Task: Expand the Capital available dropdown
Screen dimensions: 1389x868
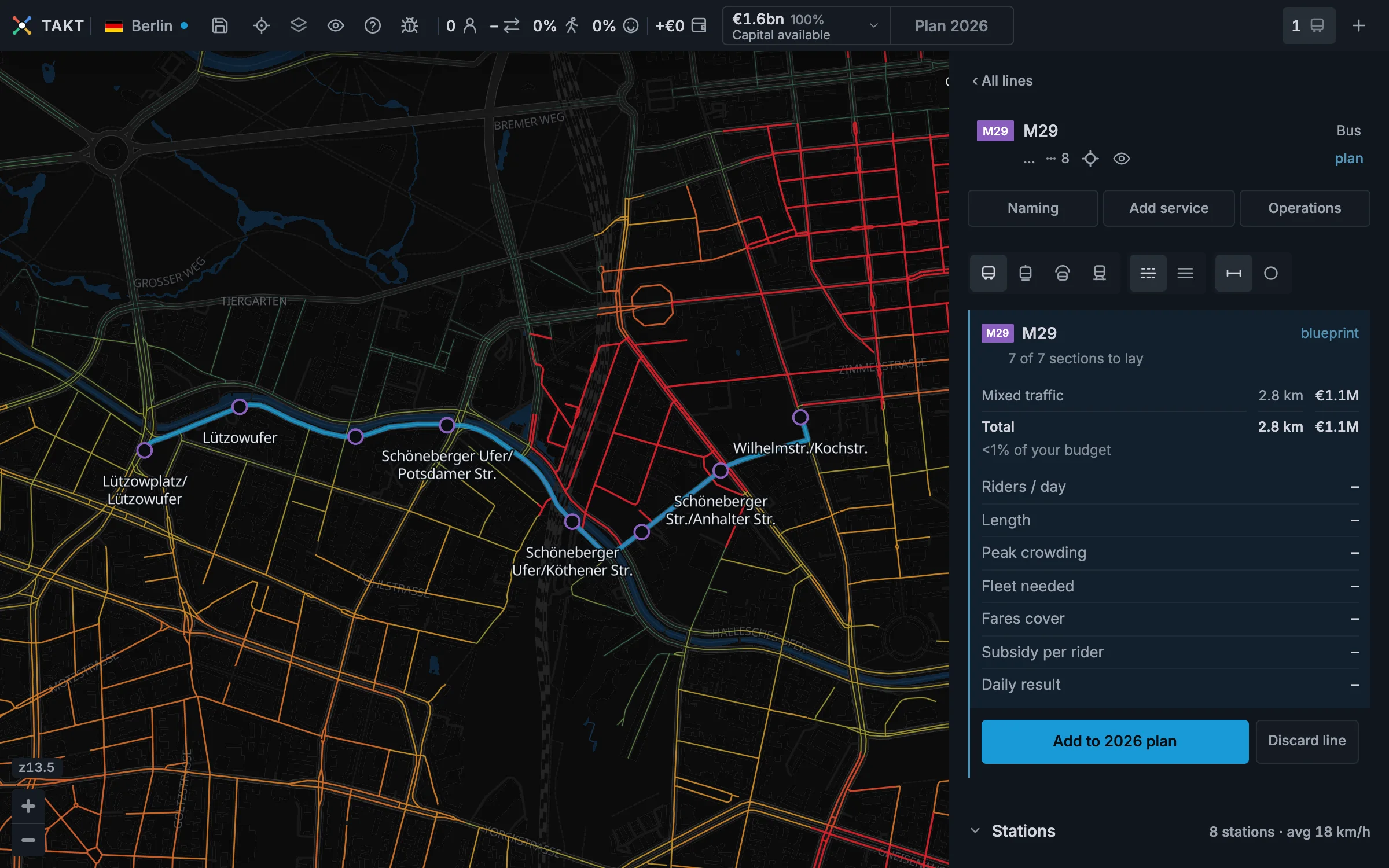Action: [x=806, y=26]
